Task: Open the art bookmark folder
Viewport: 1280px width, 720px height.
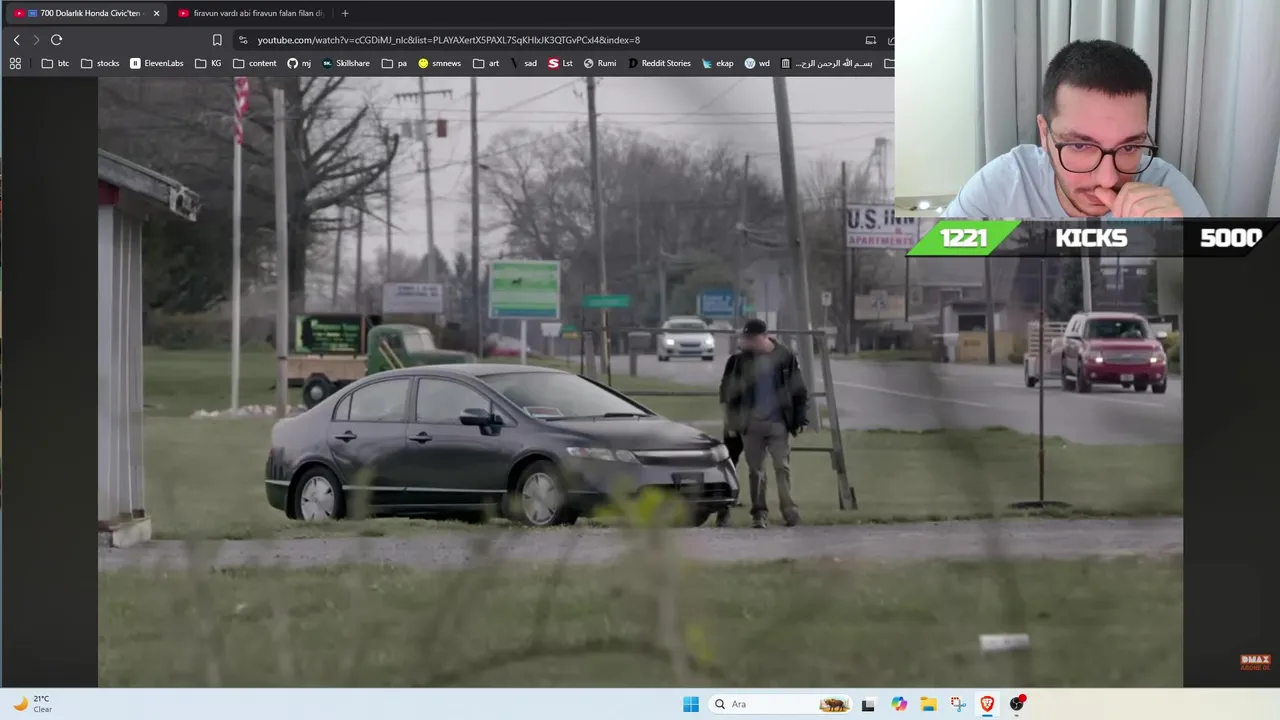Action: point(486,63)
